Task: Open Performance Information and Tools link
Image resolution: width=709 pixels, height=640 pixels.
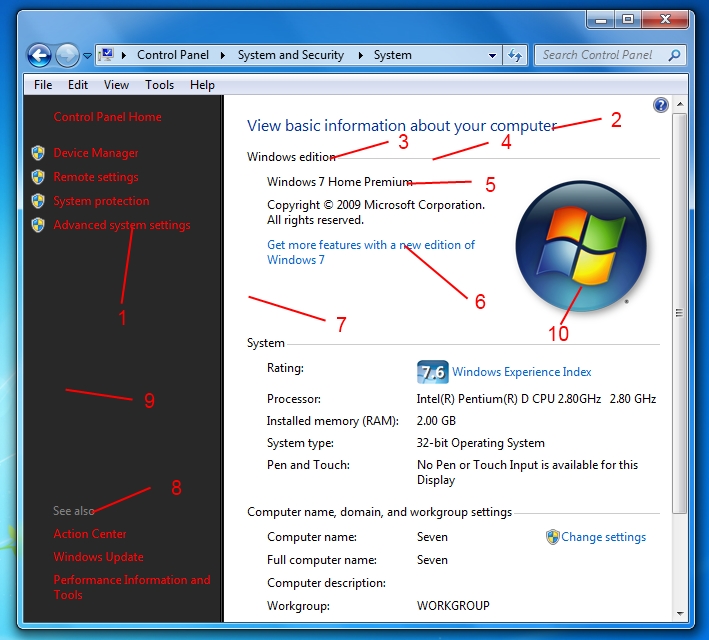Action: click(x=132, y=587)
